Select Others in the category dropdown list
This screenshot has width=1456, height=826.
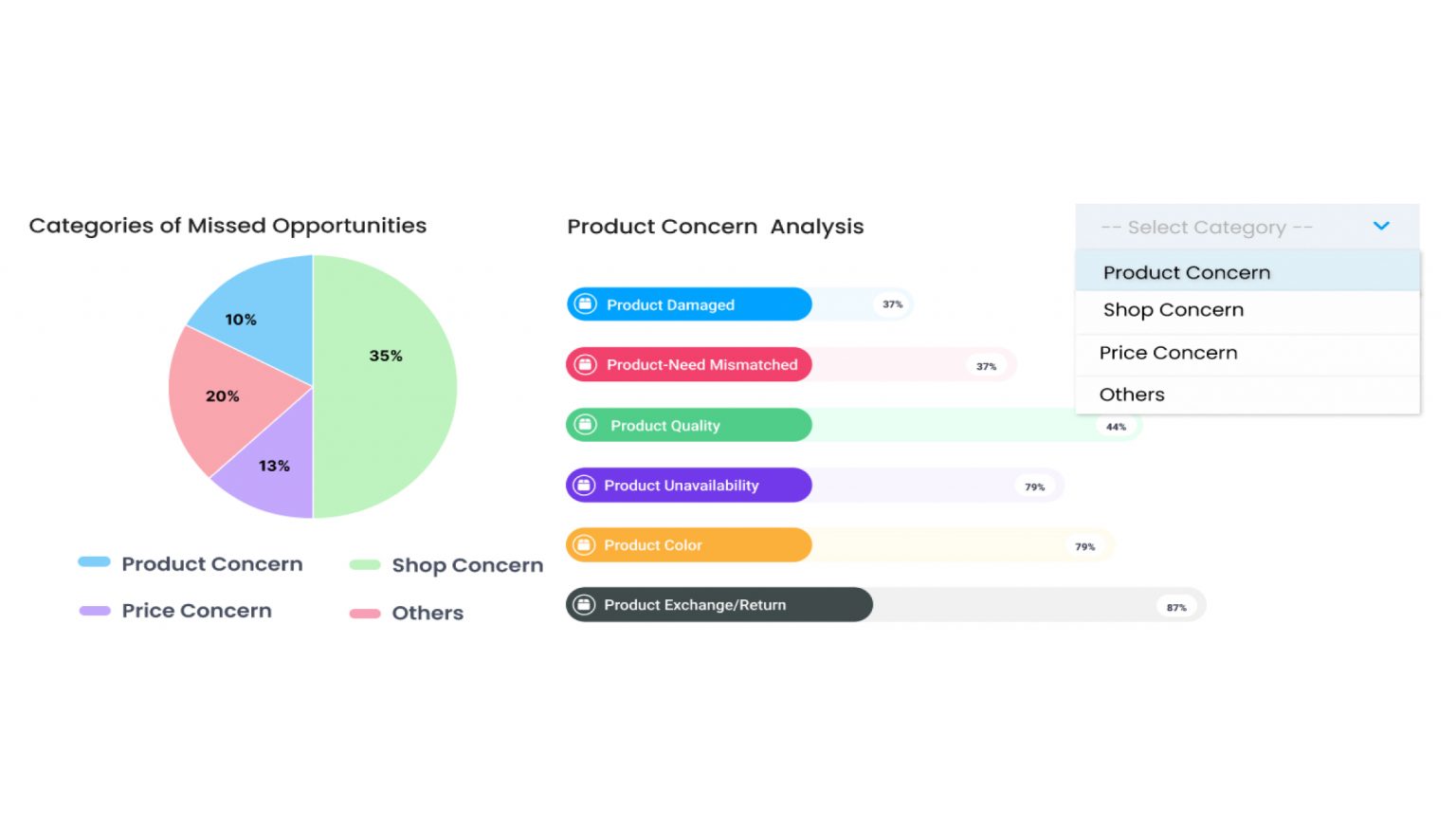pos(1132,395)
